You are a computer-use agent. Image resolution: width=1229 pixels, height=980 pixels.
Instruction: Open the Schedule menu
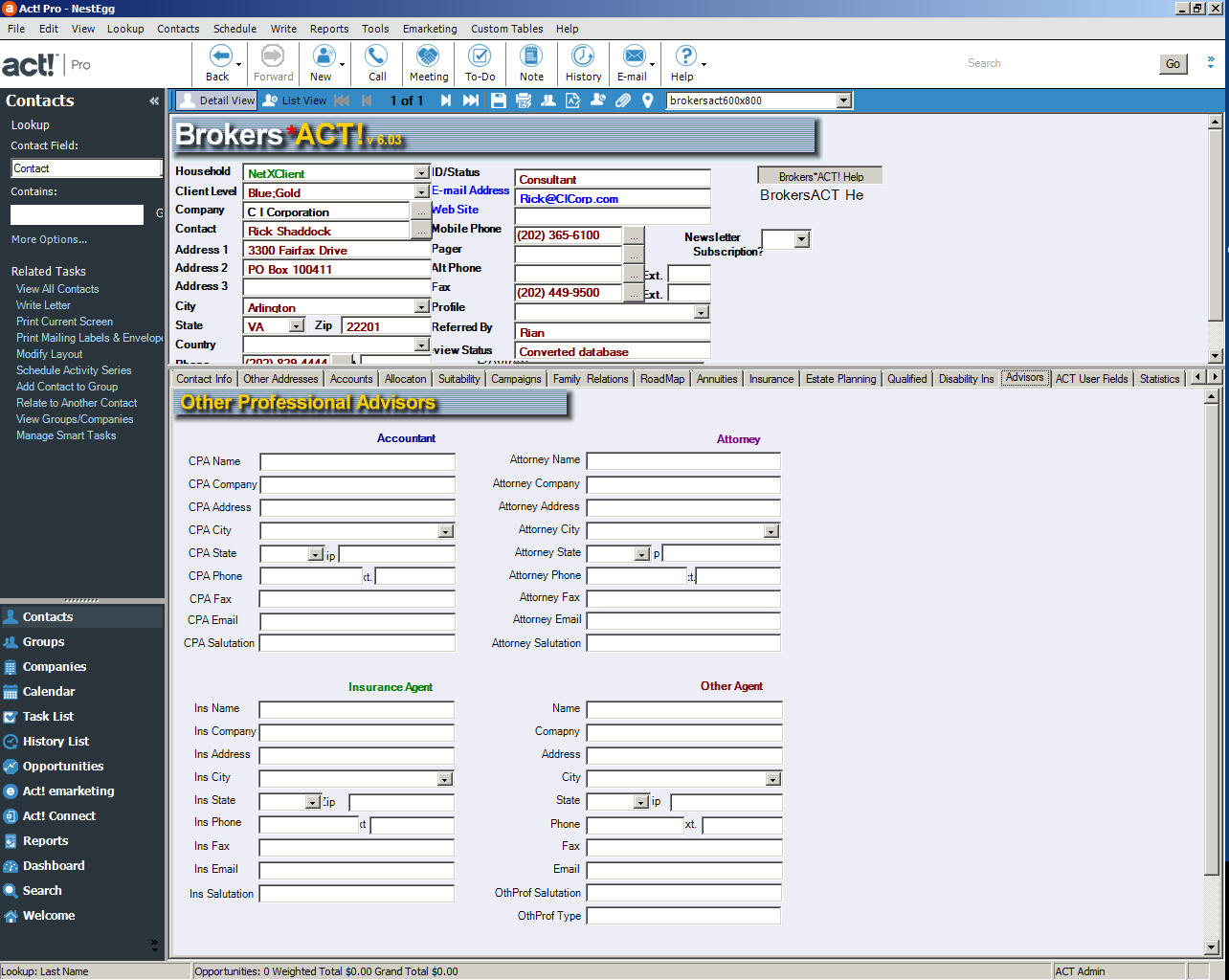pos(235,29)
